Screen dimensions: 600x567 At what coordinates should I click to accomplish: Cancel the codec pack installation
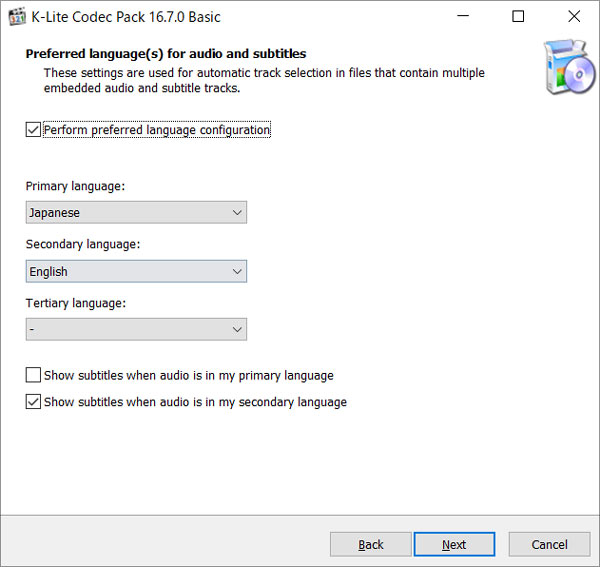pos(549,544)
